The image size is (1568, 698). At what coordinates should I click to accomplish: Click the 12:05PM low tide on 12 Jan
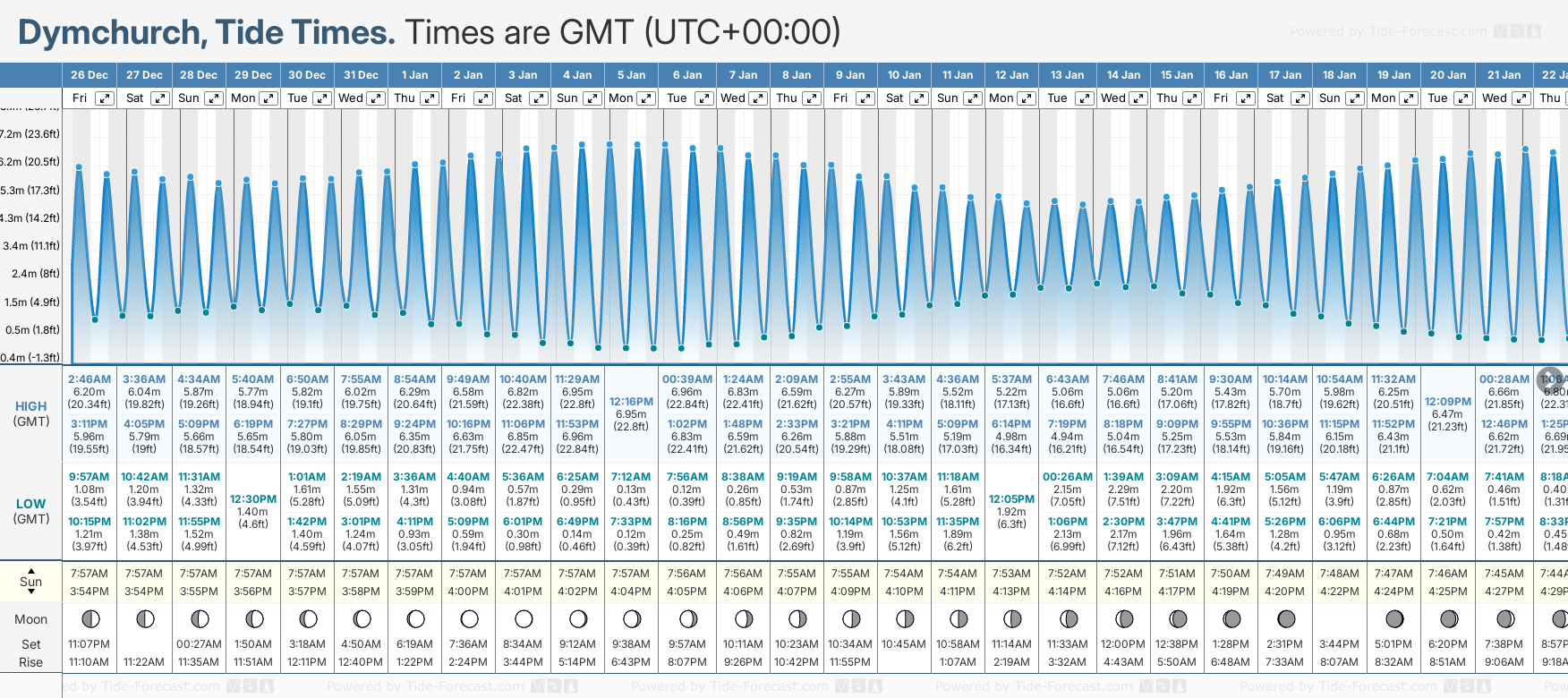[1011, 499]
